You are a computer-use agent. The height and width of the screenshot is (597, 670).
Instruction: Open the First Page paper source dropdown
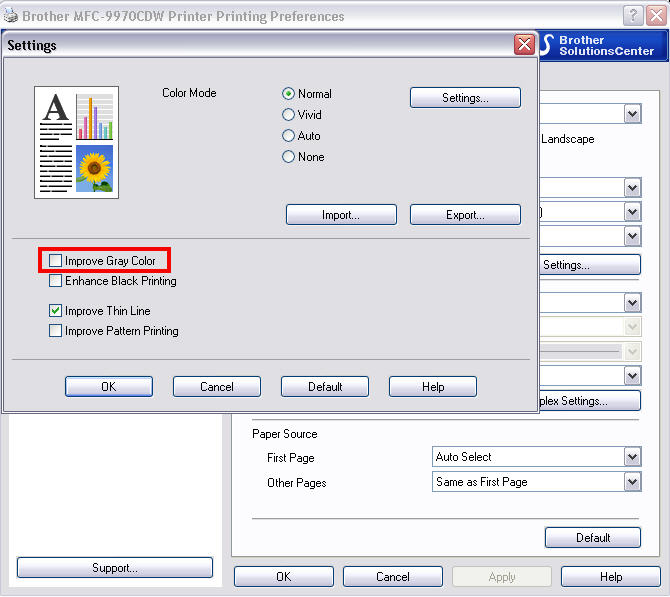(631, 457)
